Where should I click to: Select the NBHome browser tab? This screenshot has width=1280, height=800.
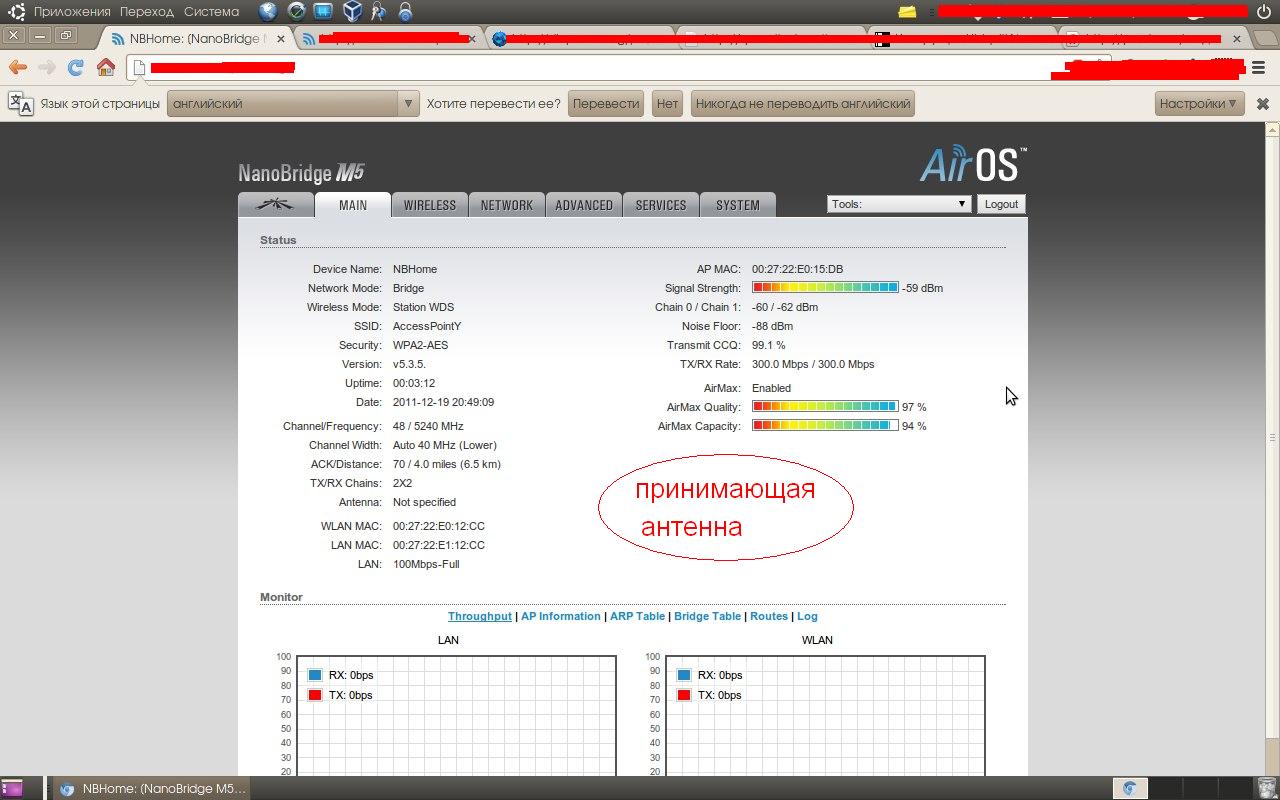point(196,39)
